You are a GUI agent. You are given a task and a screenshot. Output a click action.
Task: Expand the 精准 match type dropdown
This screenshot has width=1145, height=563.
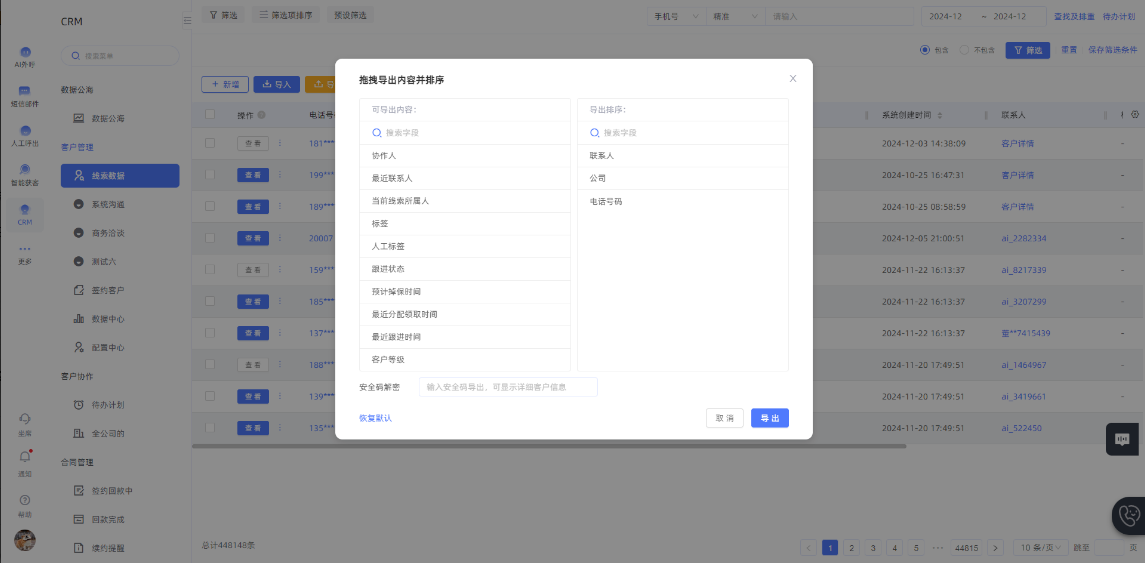[734, 16]
